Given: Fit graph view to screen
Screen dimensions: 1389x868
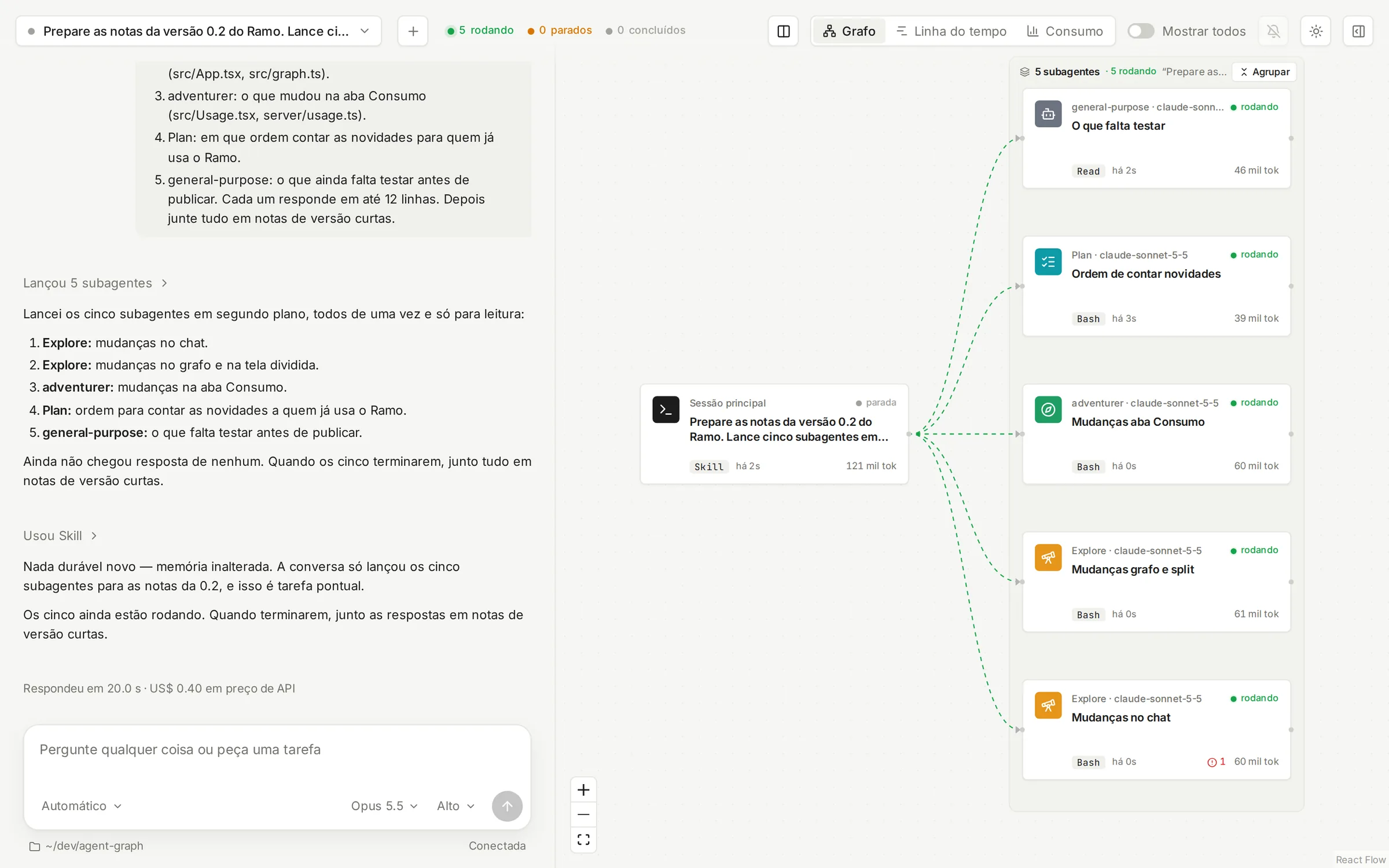Looking at the screenshot, I should point(583,840).
